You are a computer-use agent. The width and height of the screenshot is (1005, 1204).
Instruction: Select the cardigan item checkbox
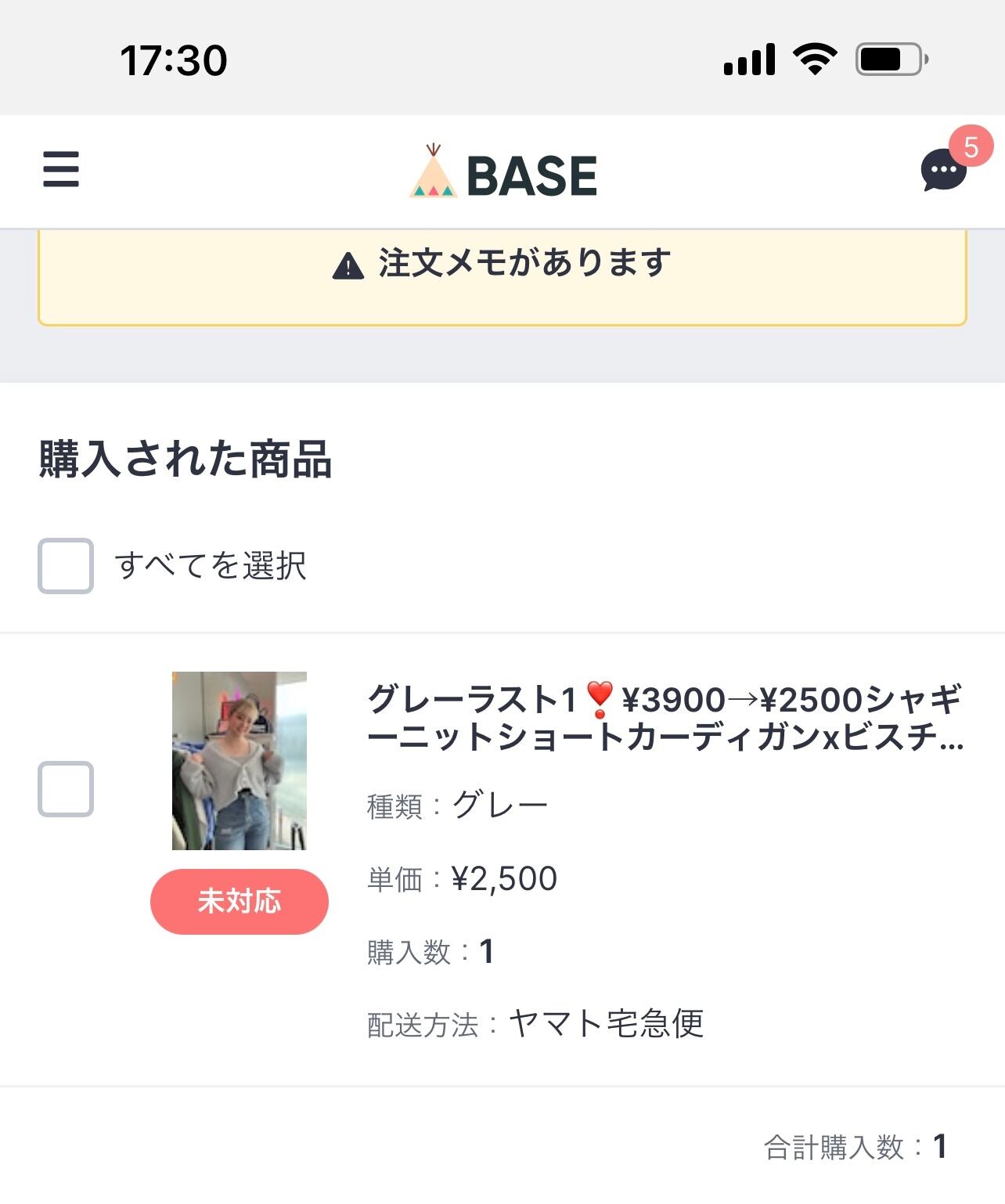click(66, 788)
